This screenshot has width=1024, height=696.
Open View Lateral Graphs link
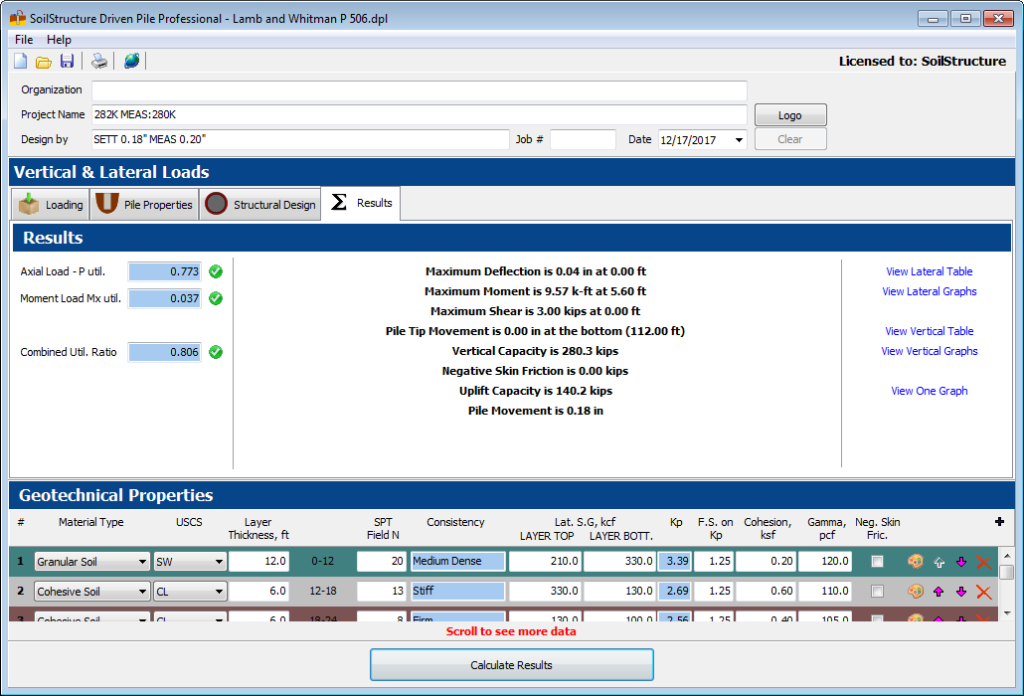pyautogui.click(x=929, y=291)
